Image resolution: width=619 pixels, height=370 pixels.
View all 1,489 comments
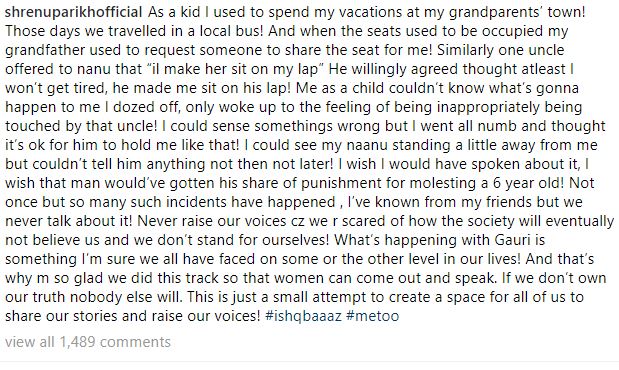(x=88, y=342)
